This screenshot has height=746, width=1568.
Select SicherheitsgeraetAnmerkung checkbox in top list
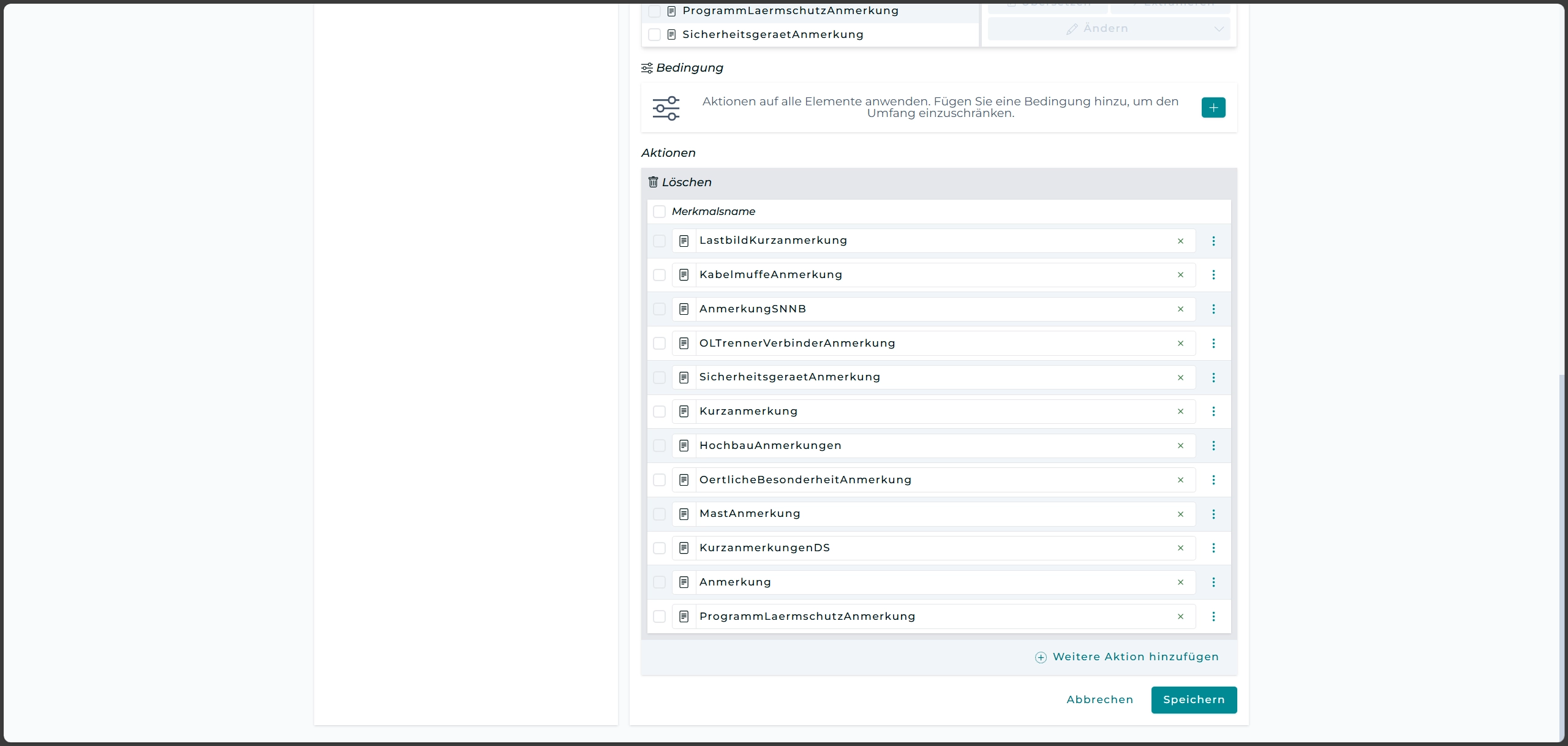(x=654, y=35)
